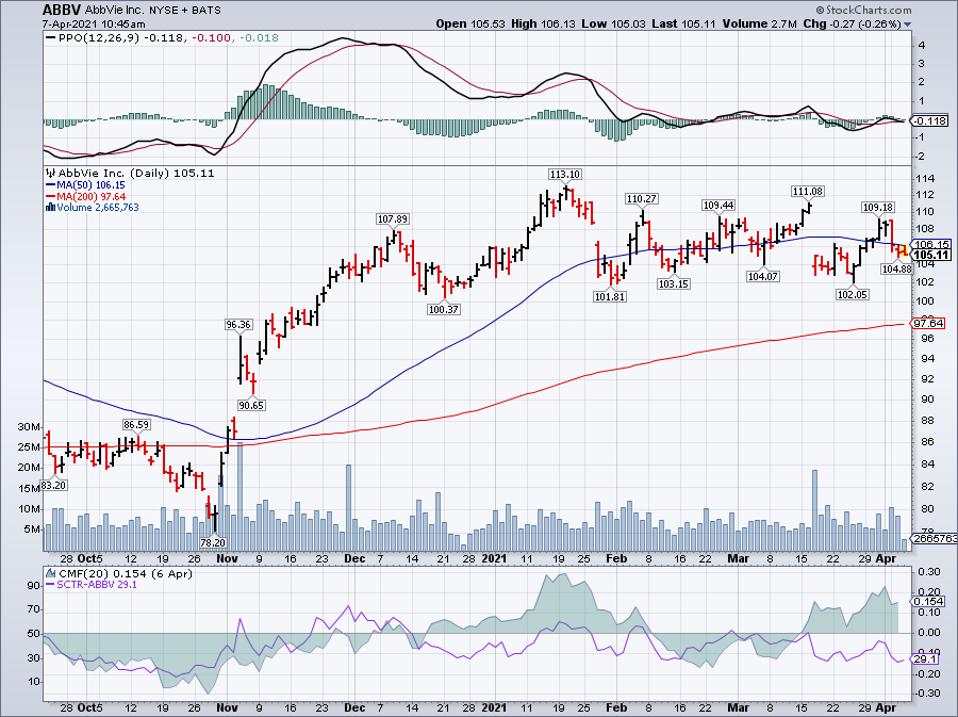The height and width of the screenshot is (717, 958).
Task: Select the MA(50) 106.15 legend label
Action: coord(91,184)
